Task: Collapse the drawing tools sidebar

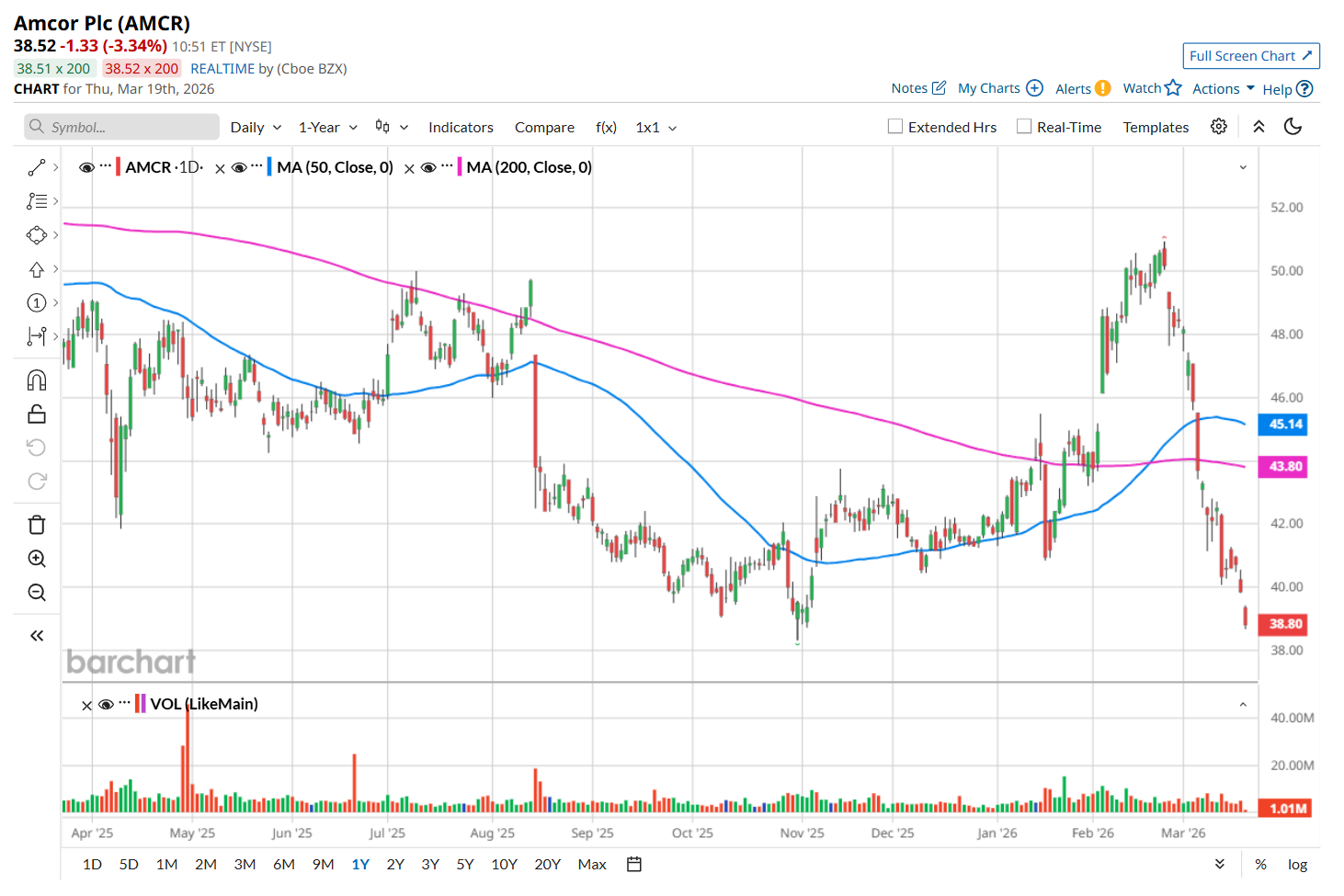Action: pos(37,636)
